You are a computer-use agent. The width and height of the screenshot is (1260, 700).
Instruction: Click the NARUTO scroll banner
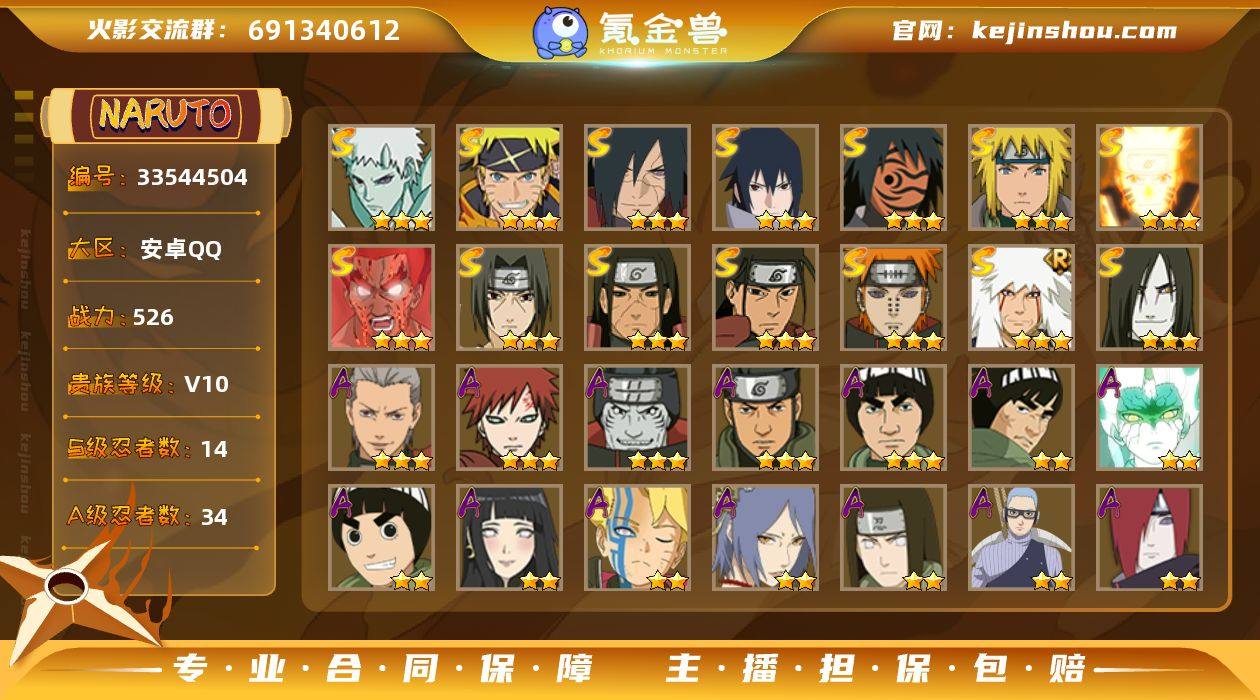pyautogui.click(x=165, y=114)
